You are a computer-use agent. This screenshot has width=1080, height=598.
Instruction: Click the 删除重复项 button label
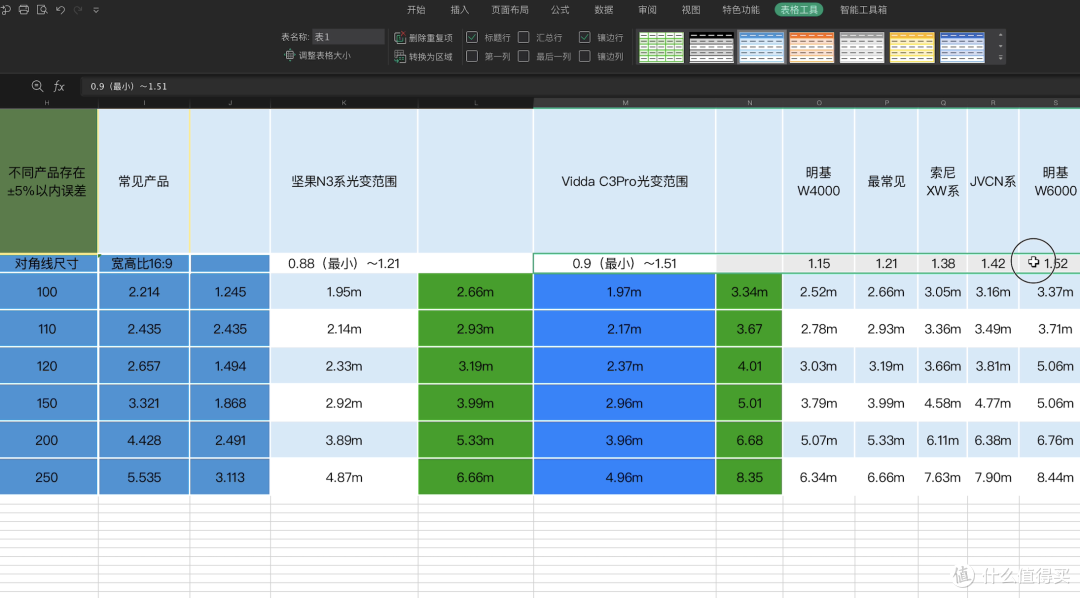(x=430, y=38)
